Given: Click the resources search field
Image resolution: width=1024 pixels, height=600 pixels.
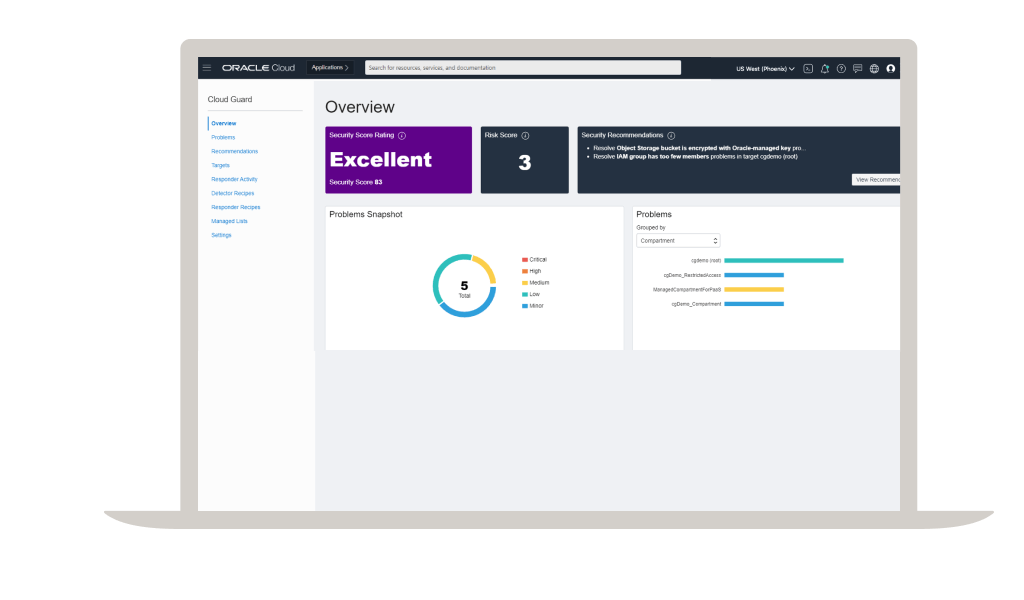Looking at the screenshot, I should pos(522,68).
